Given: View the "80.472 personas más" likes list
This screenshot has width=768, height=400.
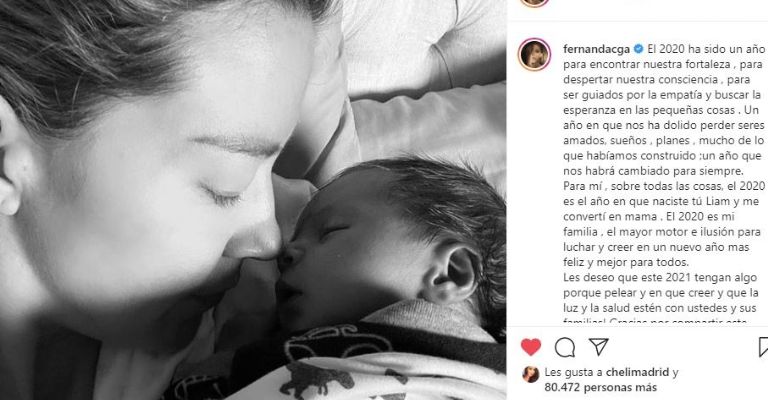Looking at the screenshot, I should [600, 388].
